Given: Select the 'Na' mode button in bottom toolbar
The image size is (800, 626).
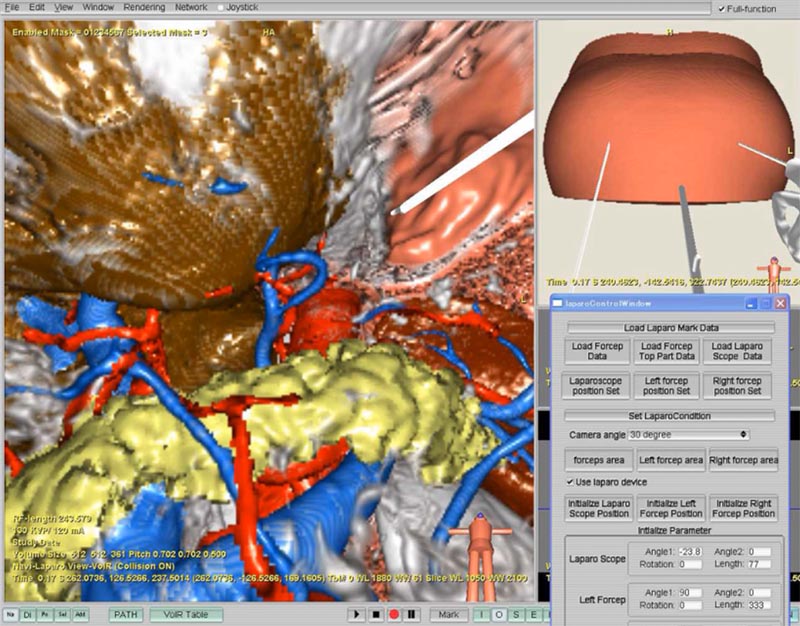Looking at the screenshot, I should tap(11, 615).
